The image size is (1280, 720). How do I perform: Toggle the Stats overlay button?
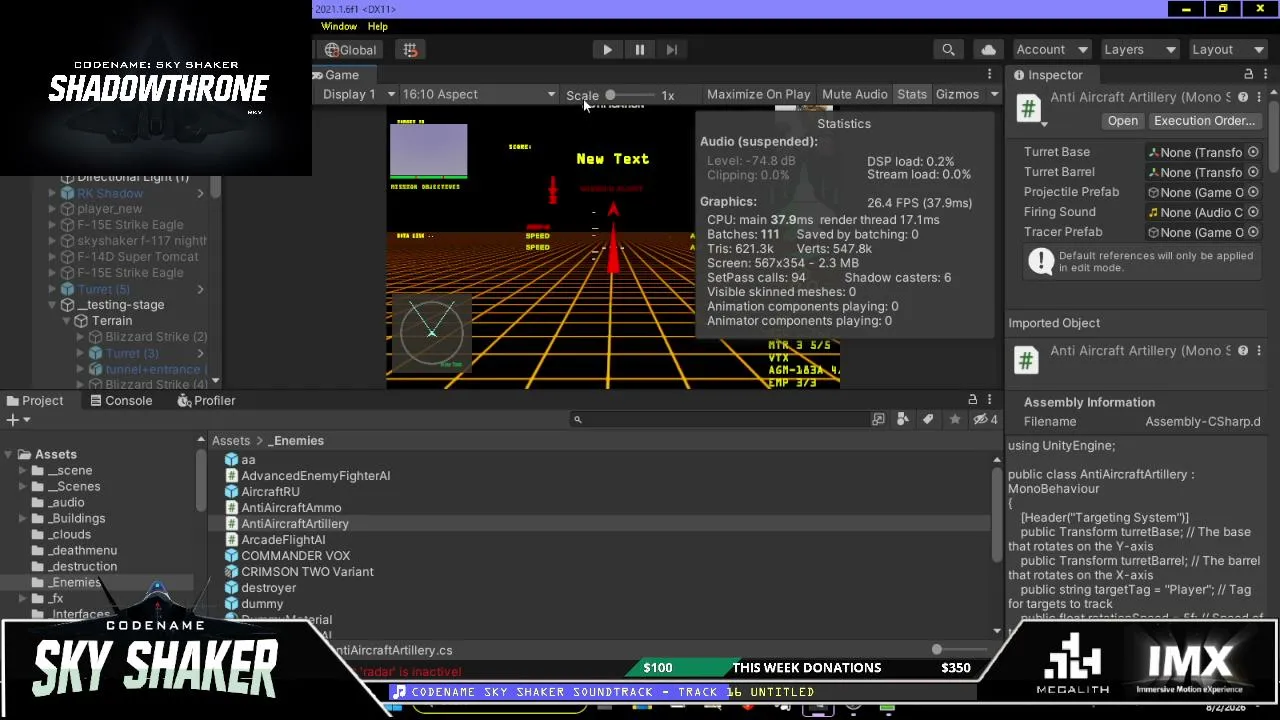click(x=912, y=94)
